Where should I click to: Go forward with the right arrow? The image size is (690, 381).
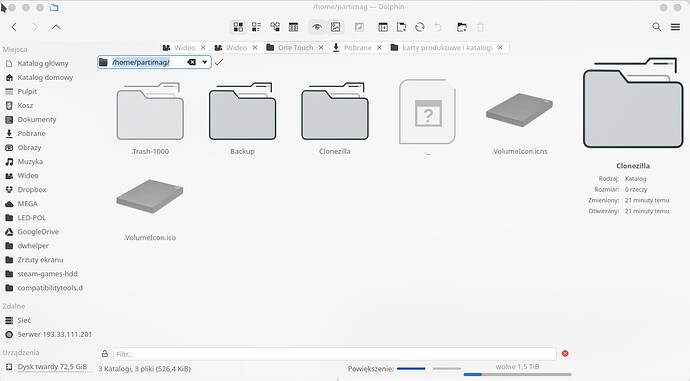point(35,27)
